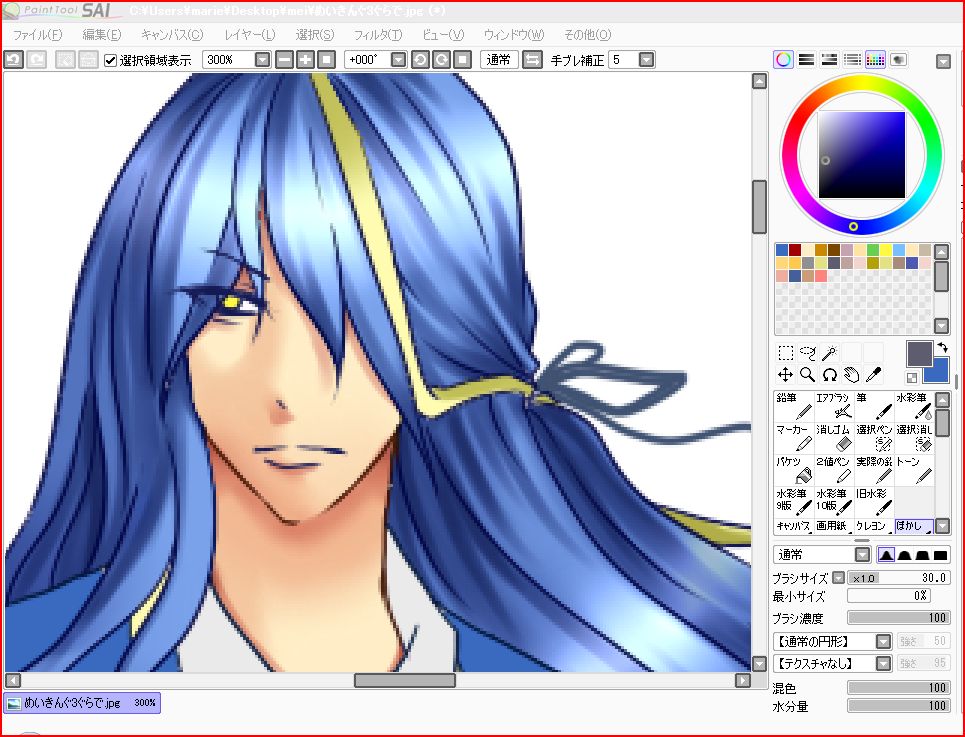Click the gray foreground color box
Viewport: 965px width, 737px height.
pos(917,353)
